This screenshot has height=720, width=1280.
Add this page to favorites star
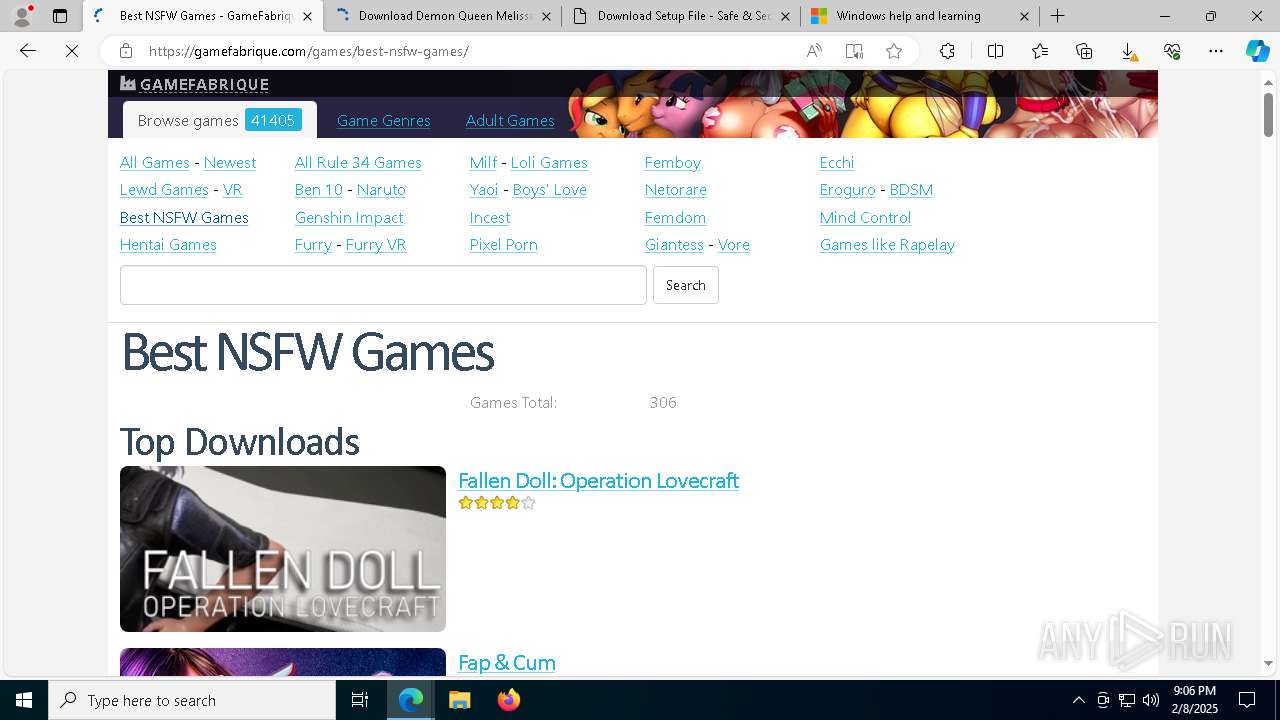(x=894, y=51)
